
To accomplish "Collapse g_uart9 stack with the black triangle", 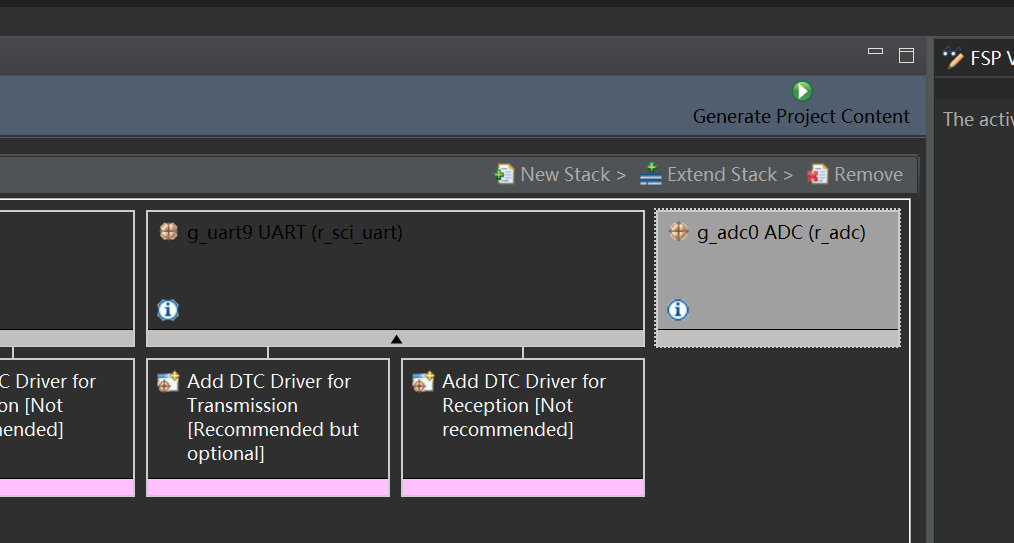I will click(396, 339).
